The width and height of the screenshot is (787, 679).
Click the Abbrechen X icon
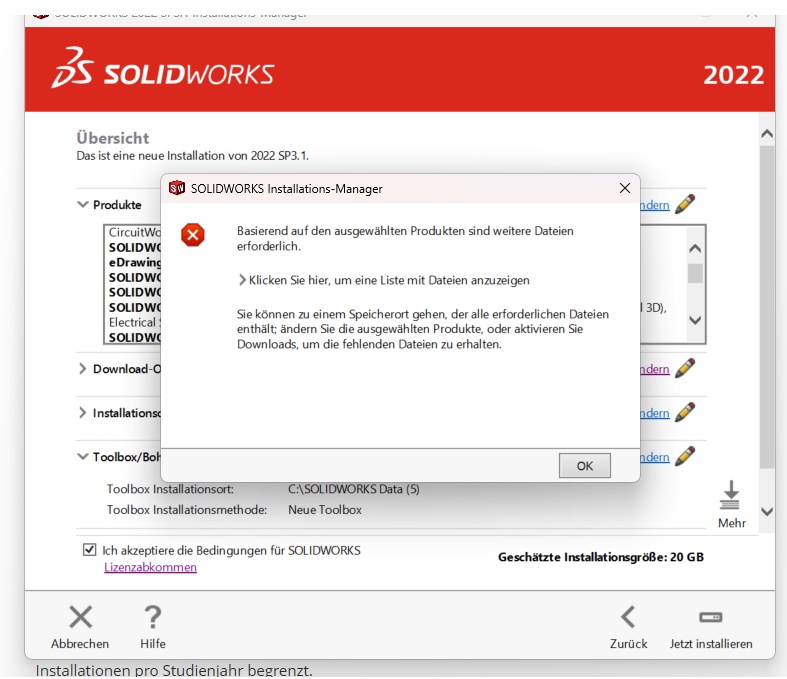point(81,617)
